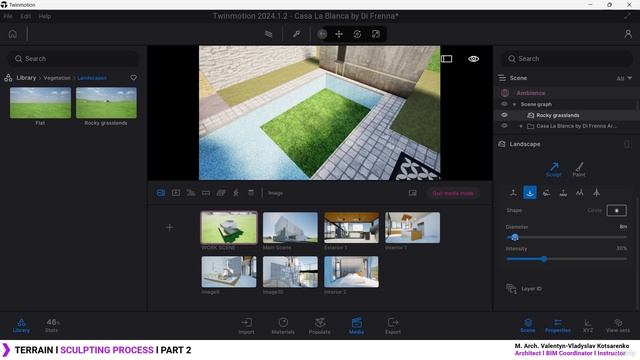
Task: Toggle viewport eye visibility icon
Action: point(473,59)
